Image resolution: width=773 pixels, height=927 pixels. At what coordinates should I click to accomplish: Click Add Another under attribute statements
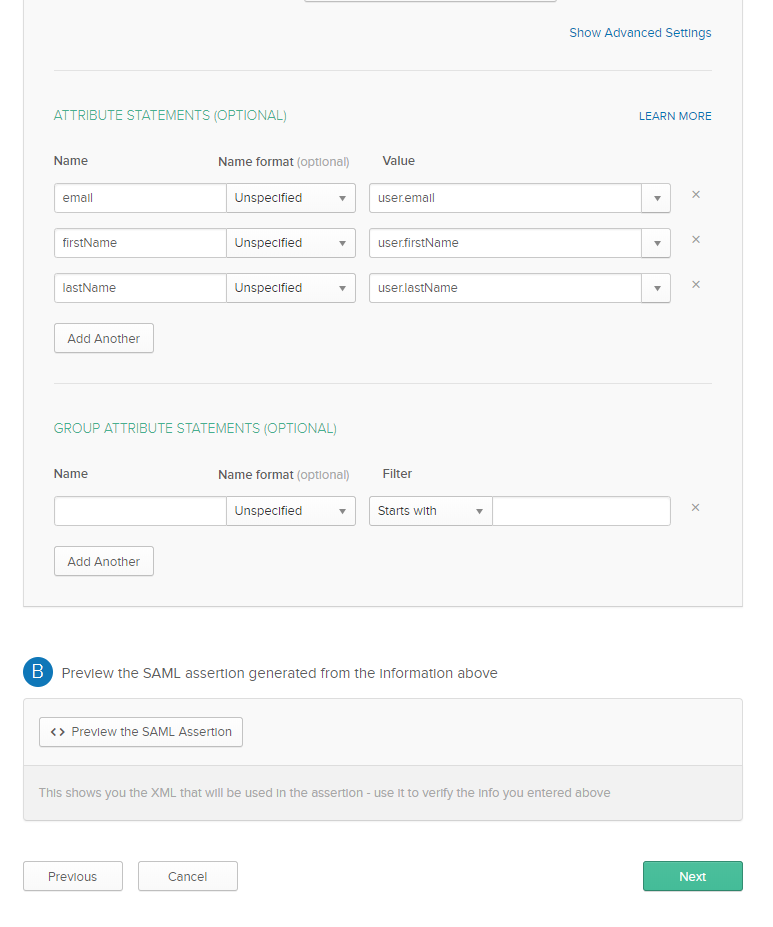(x=104, y=338)
